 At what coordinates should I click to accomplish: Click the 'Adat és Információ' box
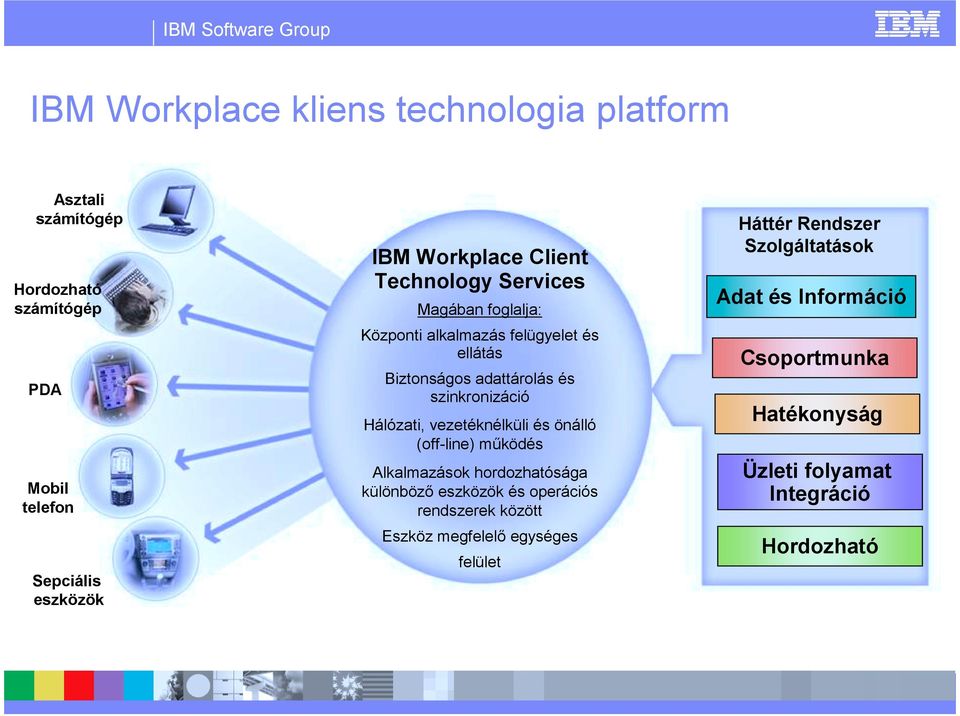811,297
